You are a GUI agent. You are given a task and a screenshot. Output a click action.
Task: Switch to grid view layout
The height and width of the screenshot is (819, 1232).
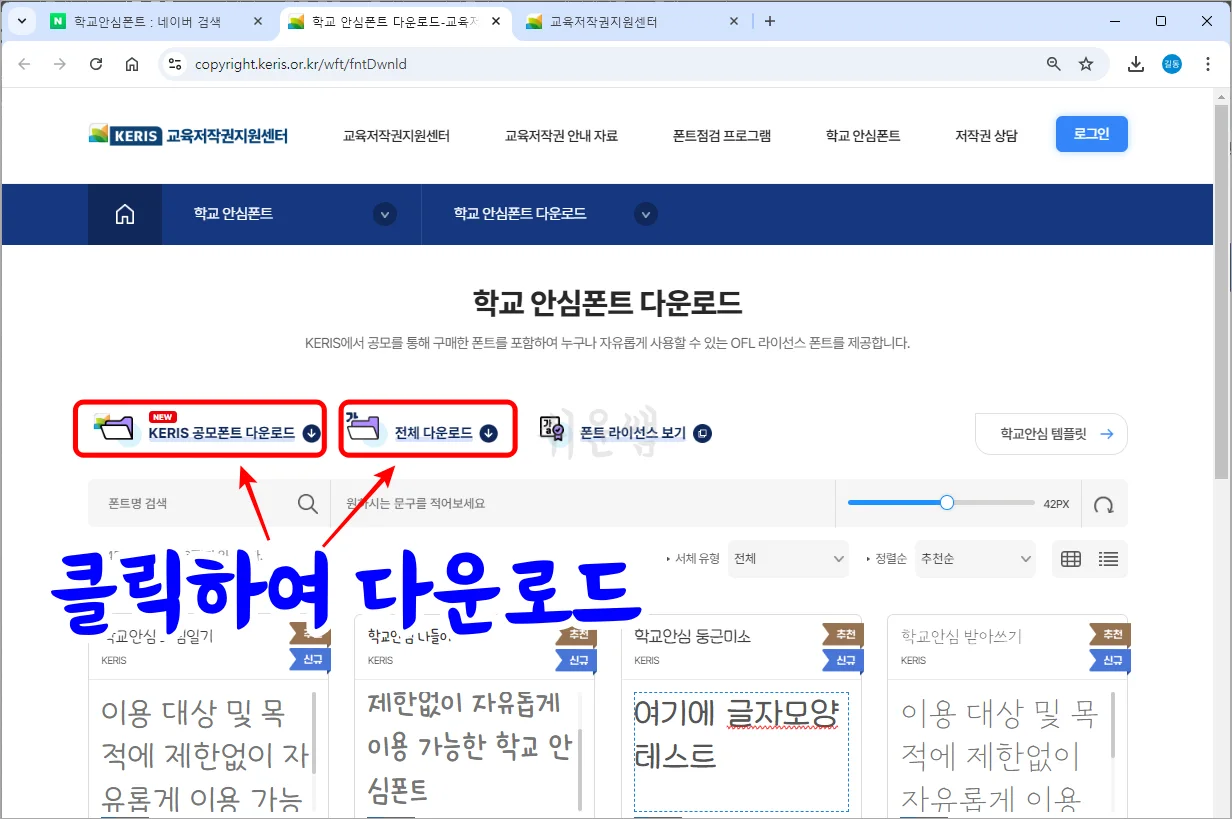[1070, 559]
